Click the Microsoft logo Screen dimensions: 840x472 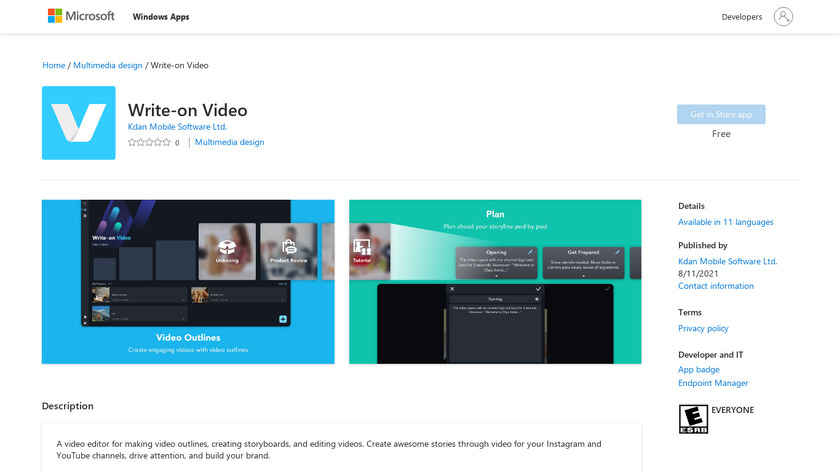[81, 16]
